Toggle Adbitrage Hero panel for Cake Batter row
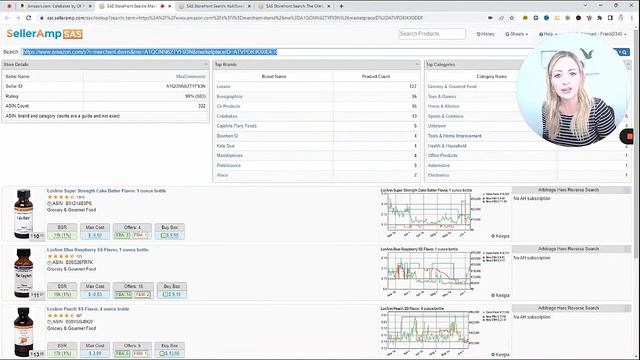This screenshot has height=360, width=640. pyautogui.click(x=627, y=190)
